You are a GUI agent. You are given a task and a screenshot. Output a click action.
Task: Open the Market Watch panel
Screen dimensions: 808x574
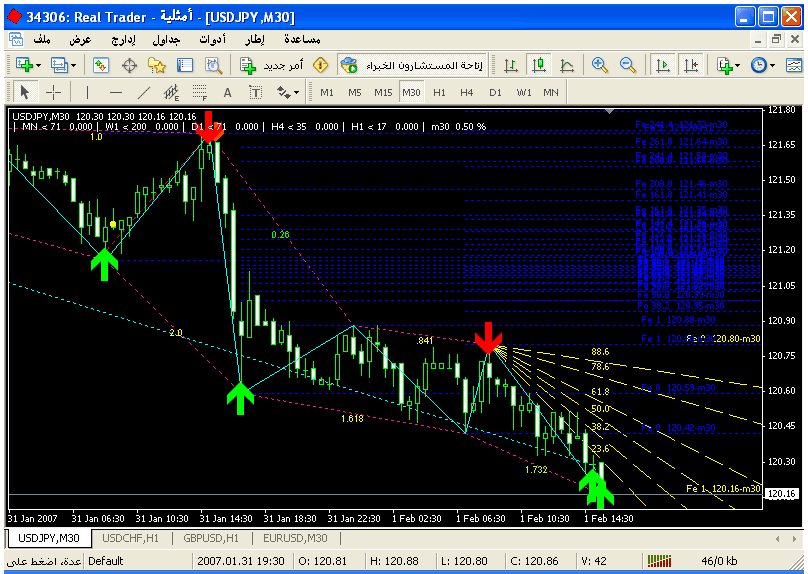tap(101, 64)
